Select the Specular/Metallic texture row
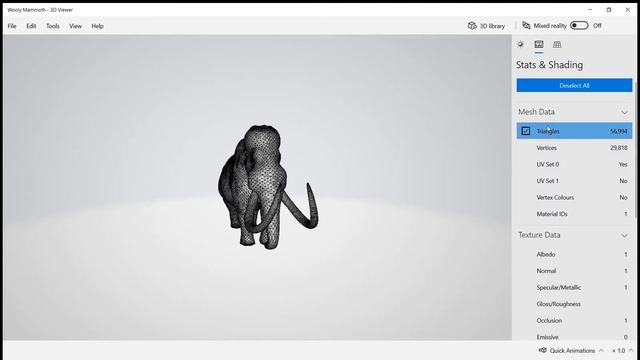Image resolution: width=640 pixels, height=360 pixels. click(574, 287)
